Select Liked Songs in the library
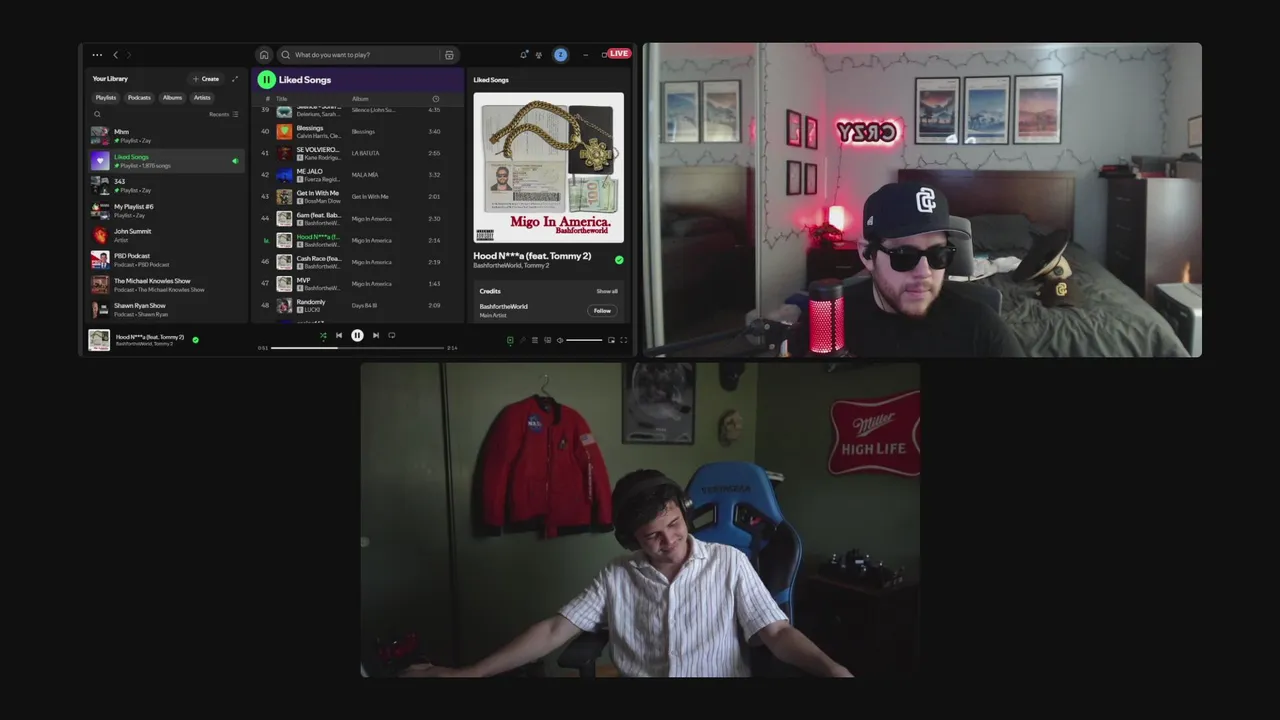The height and width of the screenshot is (720, 1280). pos(165,161)
